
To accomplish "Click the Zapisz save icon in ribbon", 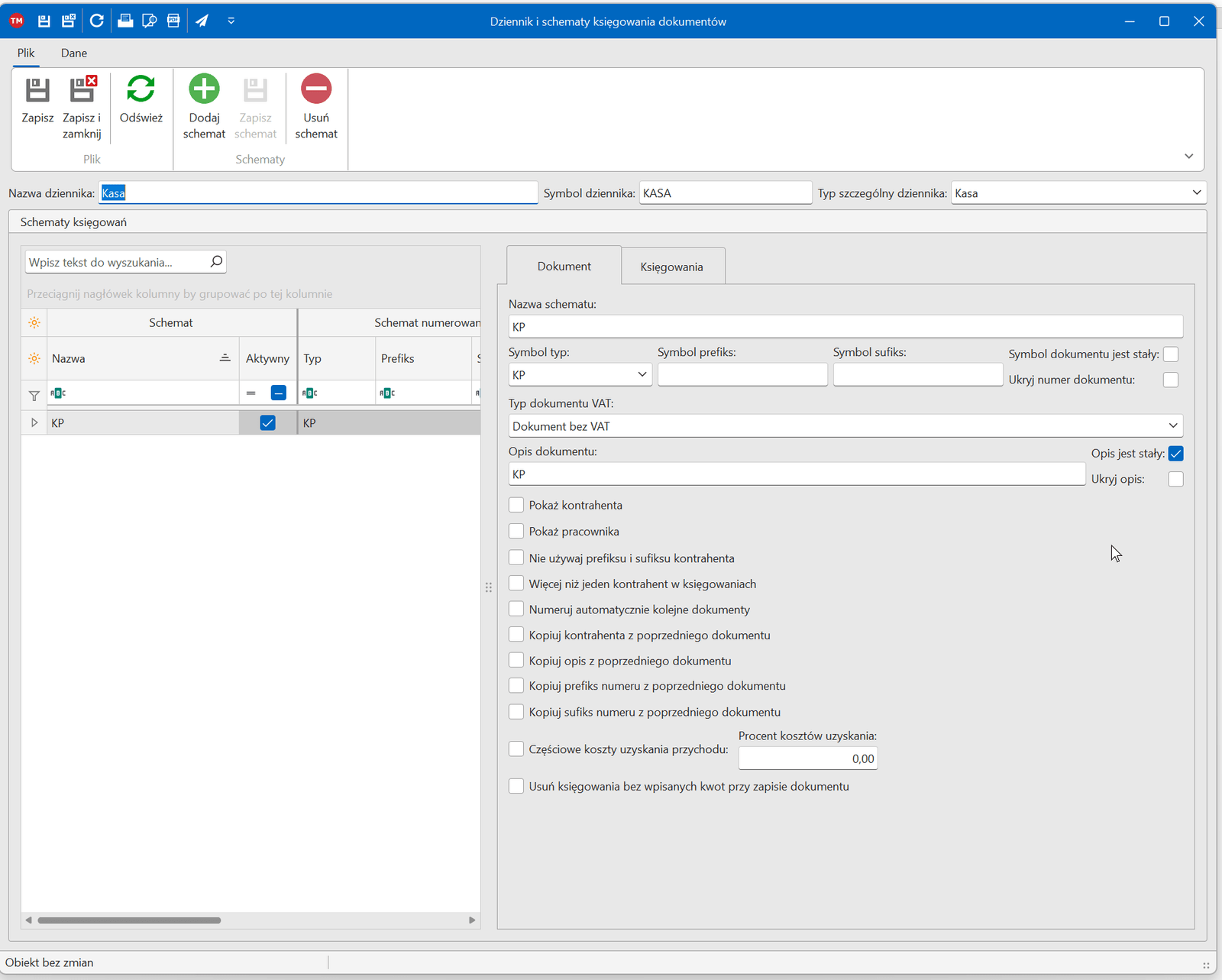I will pos(37,90).
